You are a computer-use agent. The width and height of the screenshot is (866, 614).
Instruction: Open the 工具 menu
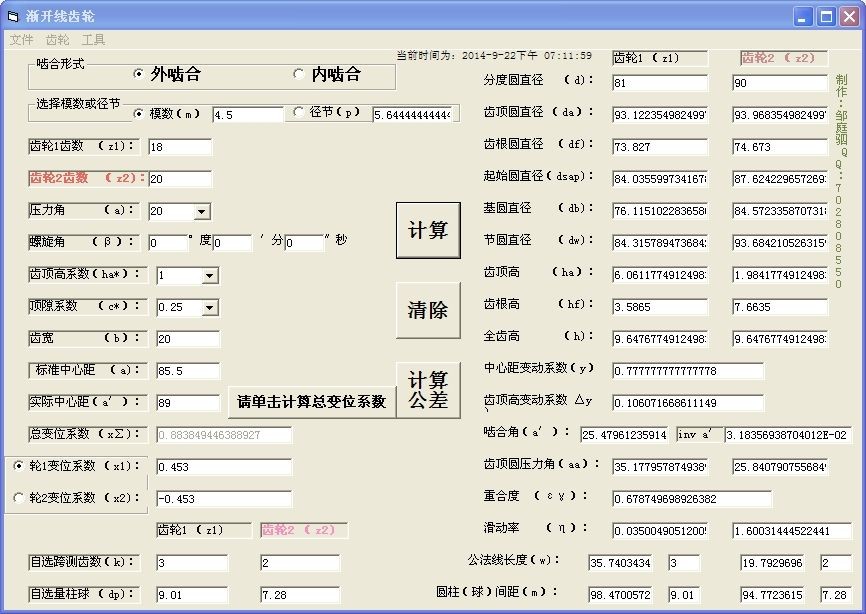pyautogui.click(x=93, y=40)
